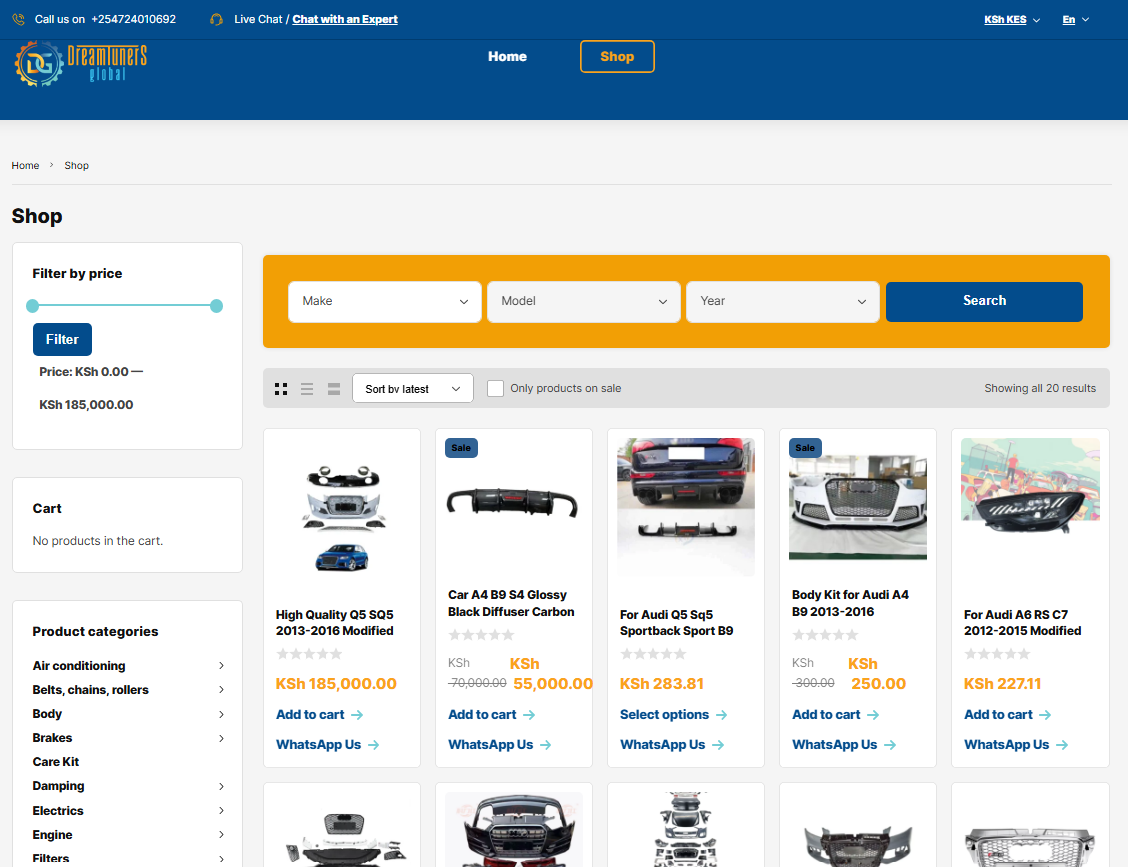Viewport: 1128px width, 867px height.
Task: Switch to grid view layout icon
Action: [281, 389]
